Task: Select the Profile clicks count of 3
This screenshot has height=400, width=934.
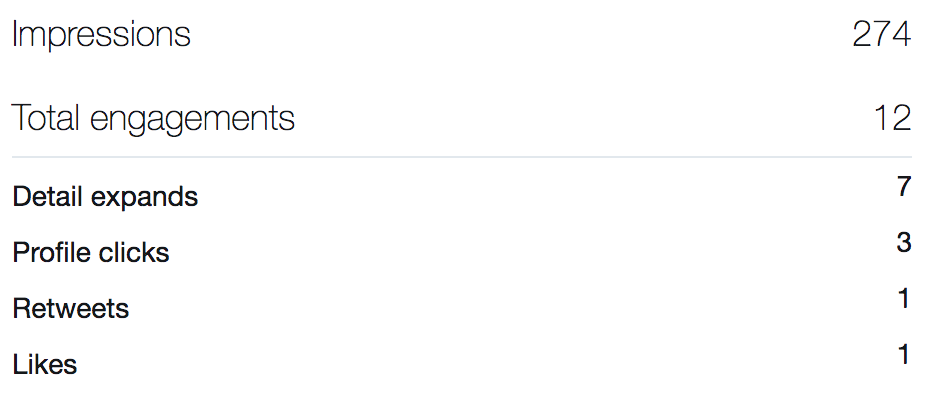Action: click(x=904, y=243)
